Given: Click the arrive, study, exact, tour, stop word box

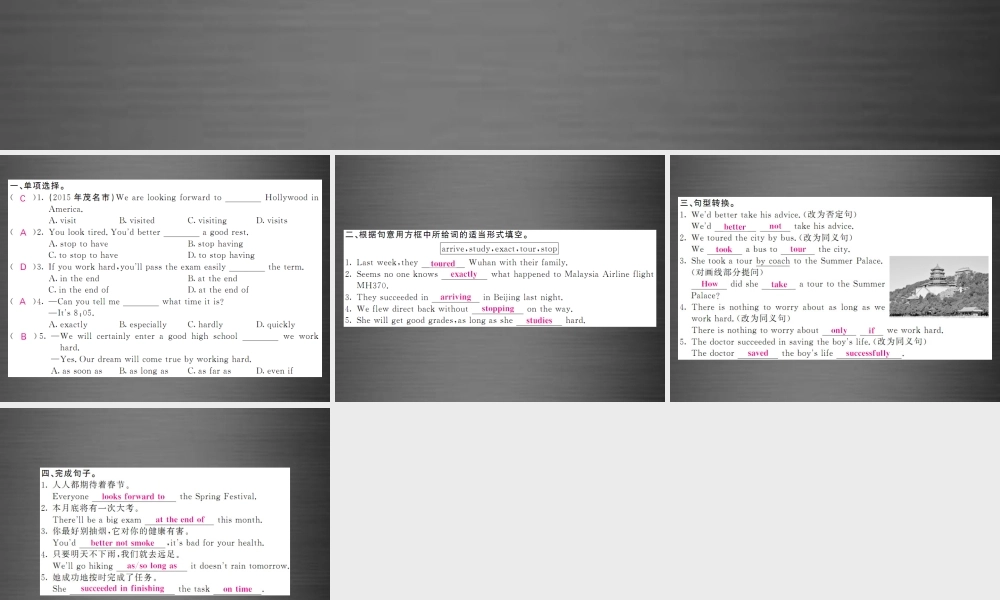Looking at the screenshot, I should coord(499,248).
